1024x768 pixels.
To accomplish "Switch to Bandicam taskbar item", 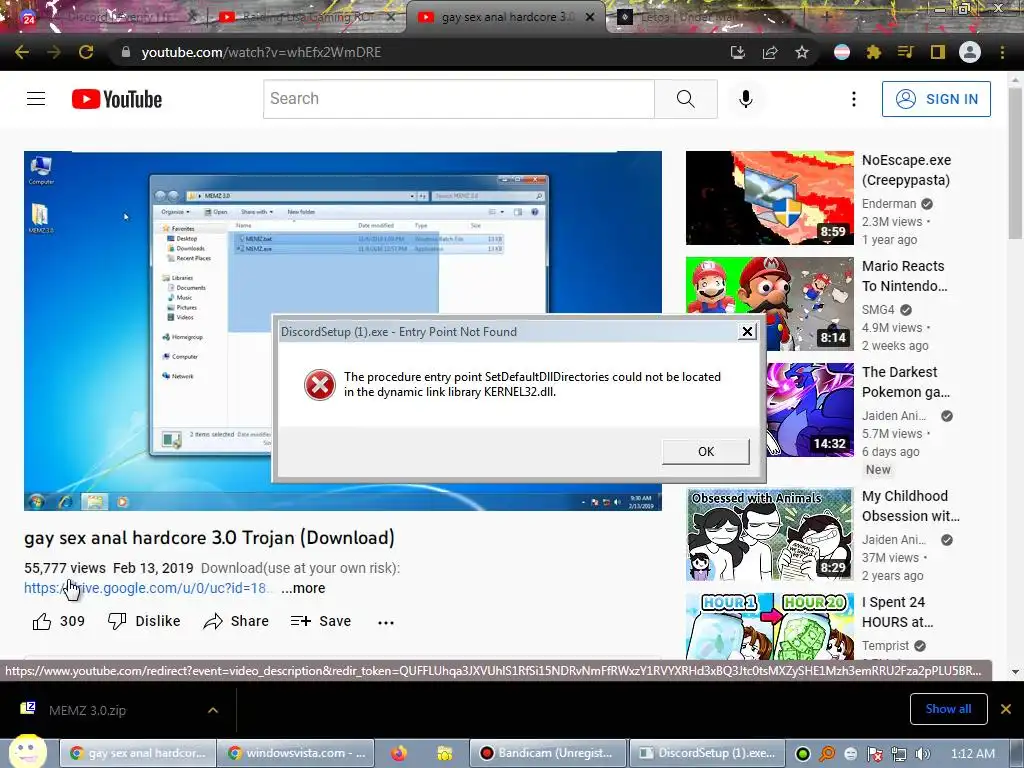I will click(x=548, y=753).
